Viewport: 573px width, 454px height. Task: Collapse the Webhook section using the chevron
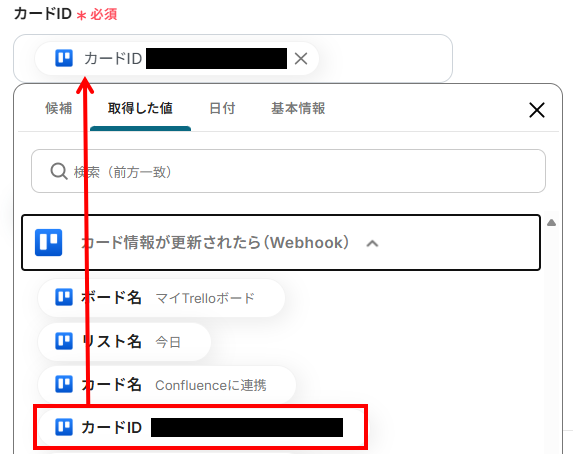click(372, 243)
